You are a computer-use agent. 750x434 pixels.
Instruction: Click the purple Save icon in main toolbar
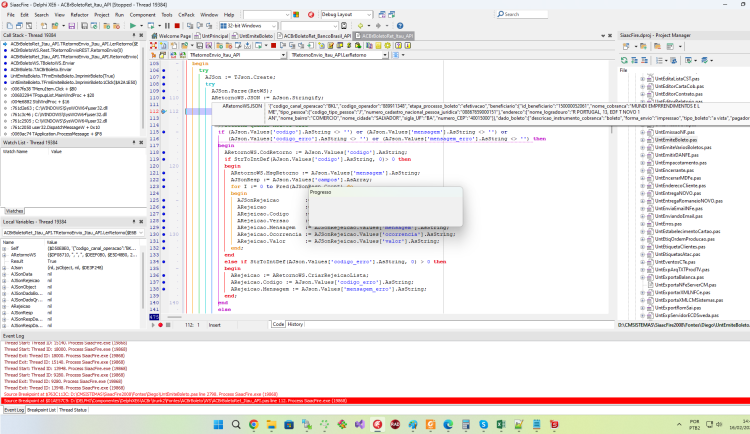[72, 26]
